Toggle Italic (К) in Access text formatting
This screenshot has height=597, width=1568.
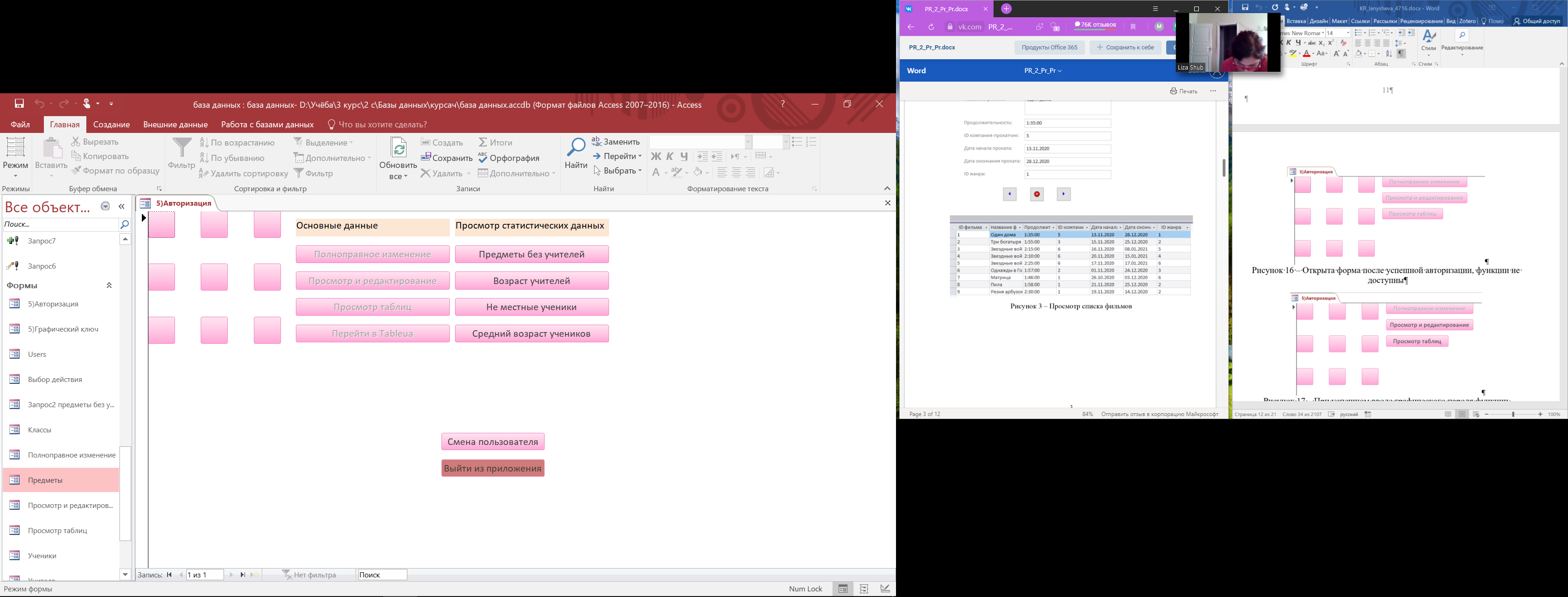tap(670, 156)
